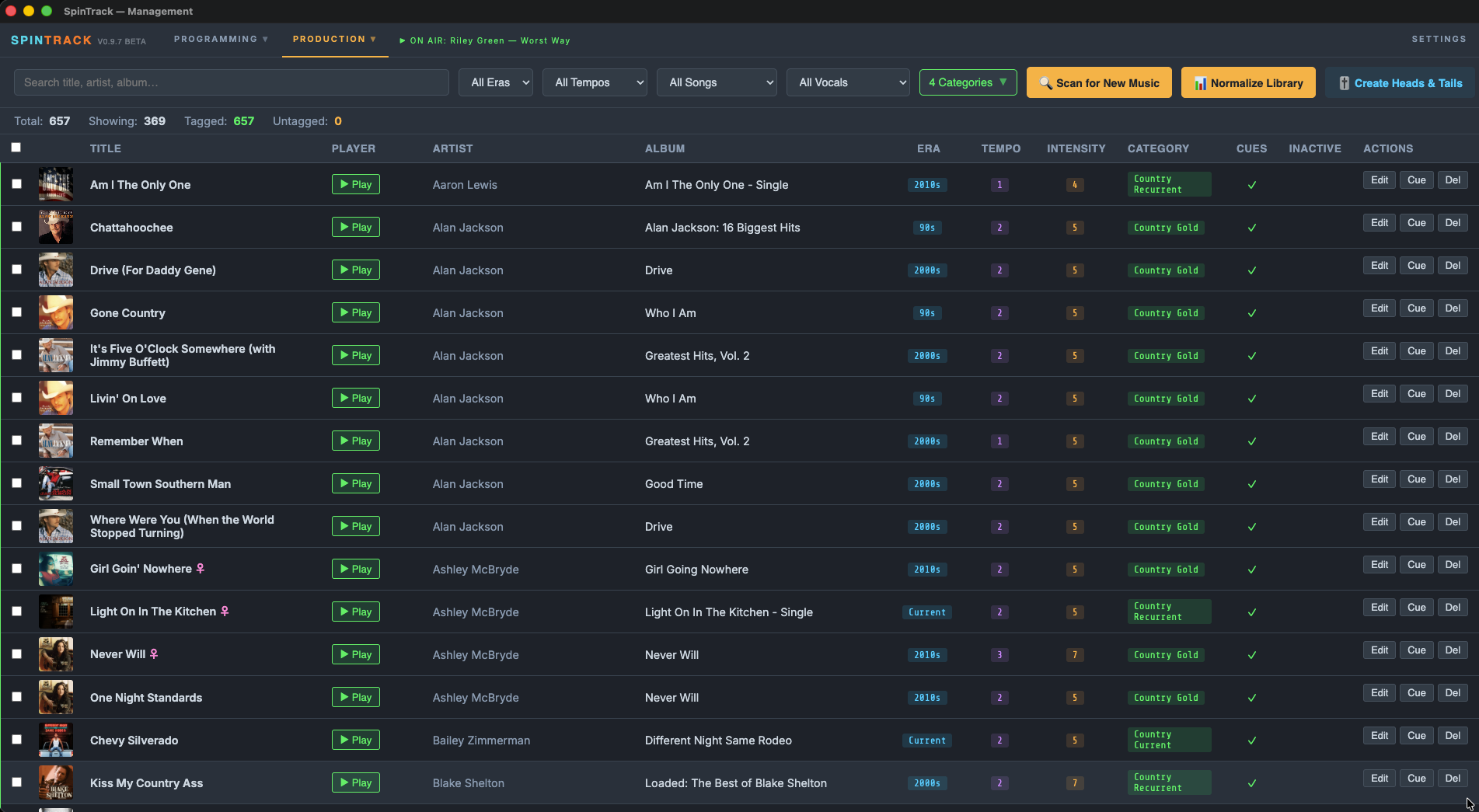1479x812 pixels.
Task: Edit the Drive (For Daddy Gene) entry
Action: point(1380,266)
